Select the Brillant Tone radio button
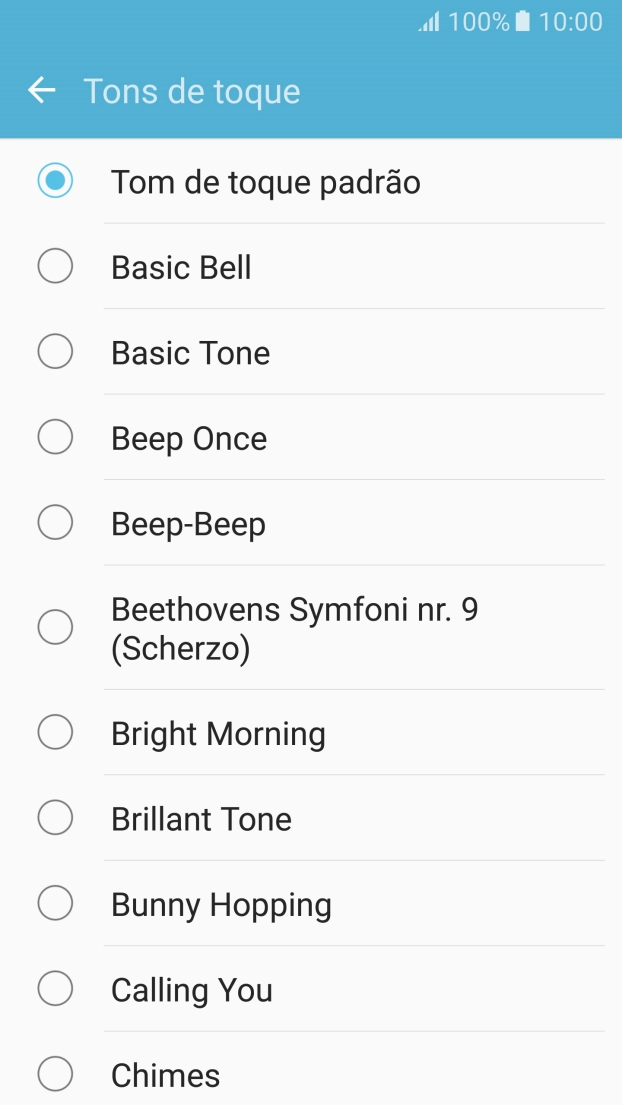This screenshot has height=1105, width=622. click(55, 818)
